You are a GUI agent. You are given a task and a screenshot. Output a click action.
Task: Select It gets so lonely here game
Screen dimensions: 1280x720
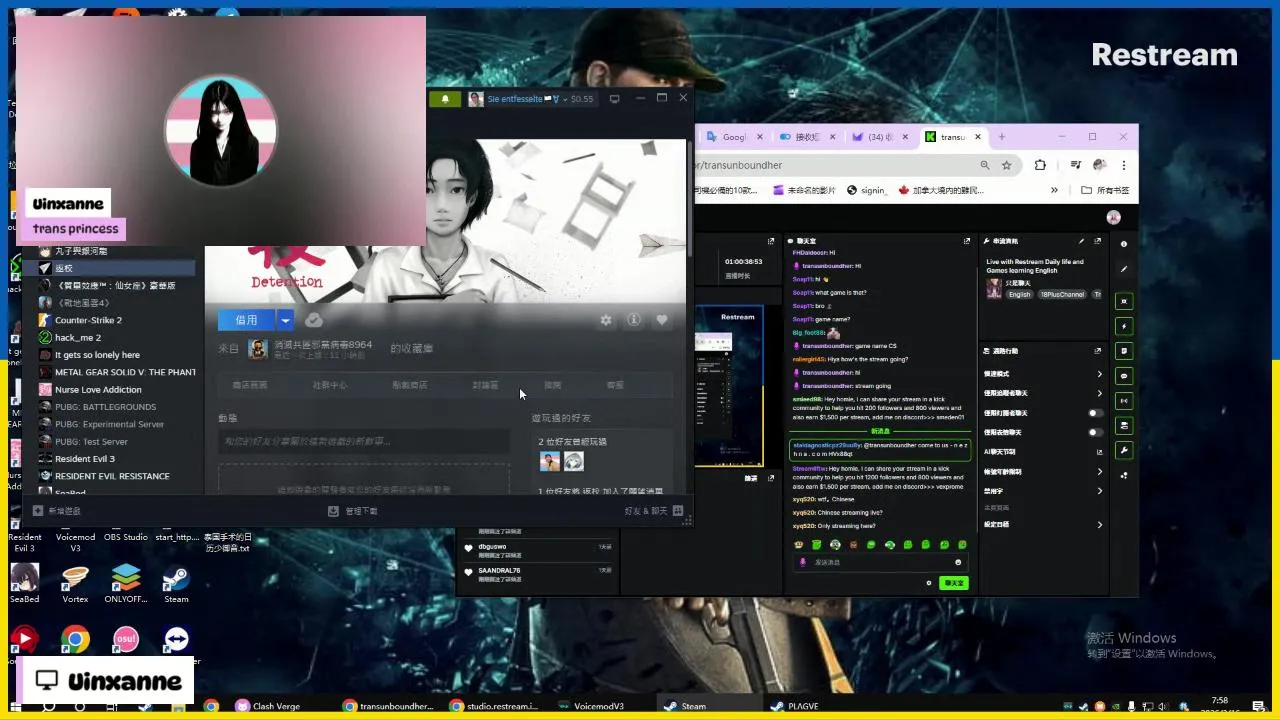click(x=117, y=355)
